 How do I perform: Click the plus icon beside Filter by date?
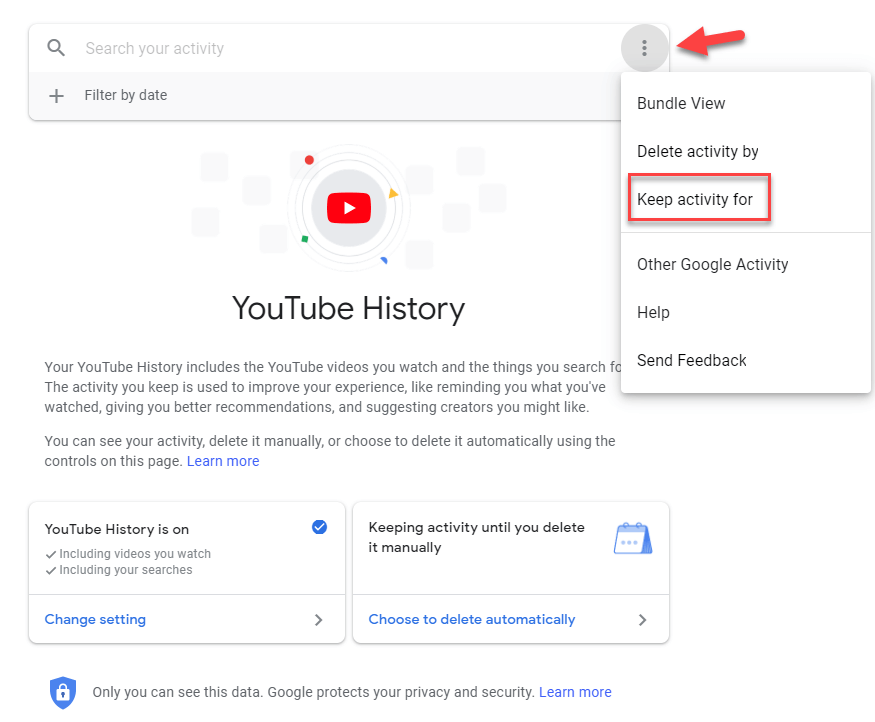tap(56, 96)
